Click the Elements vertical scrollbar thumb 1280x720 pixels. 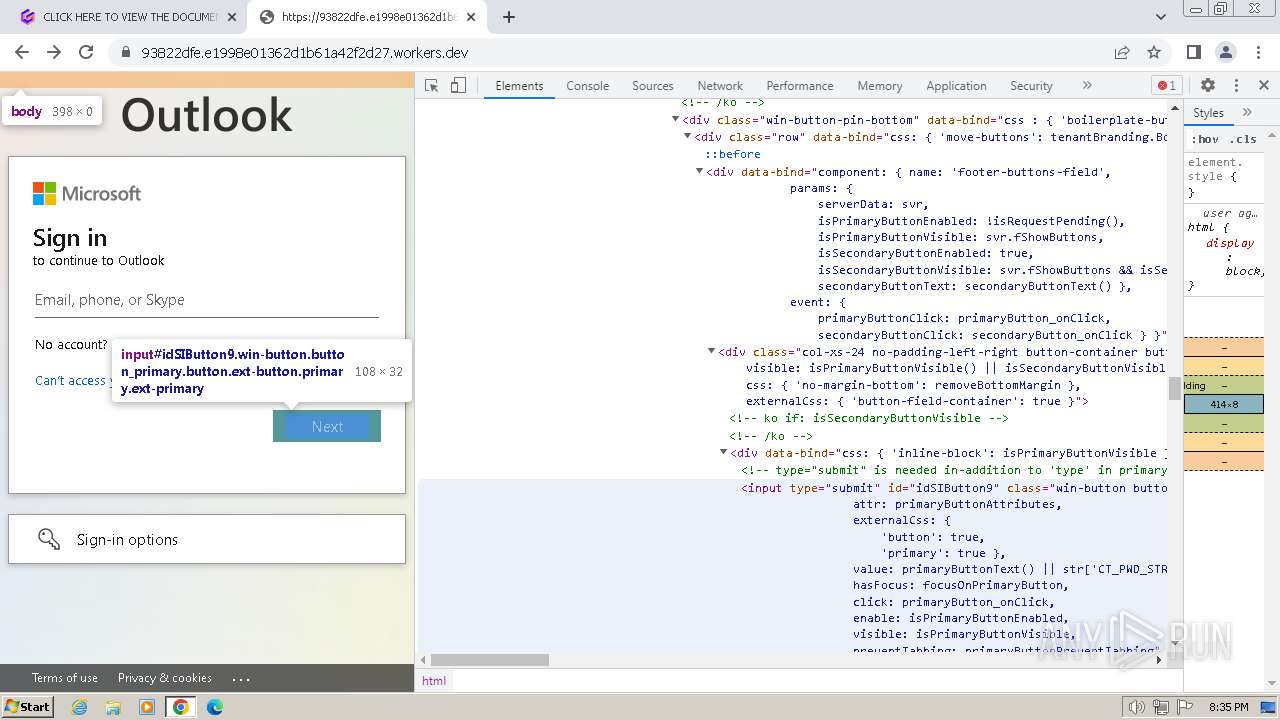click(1175, 389)
